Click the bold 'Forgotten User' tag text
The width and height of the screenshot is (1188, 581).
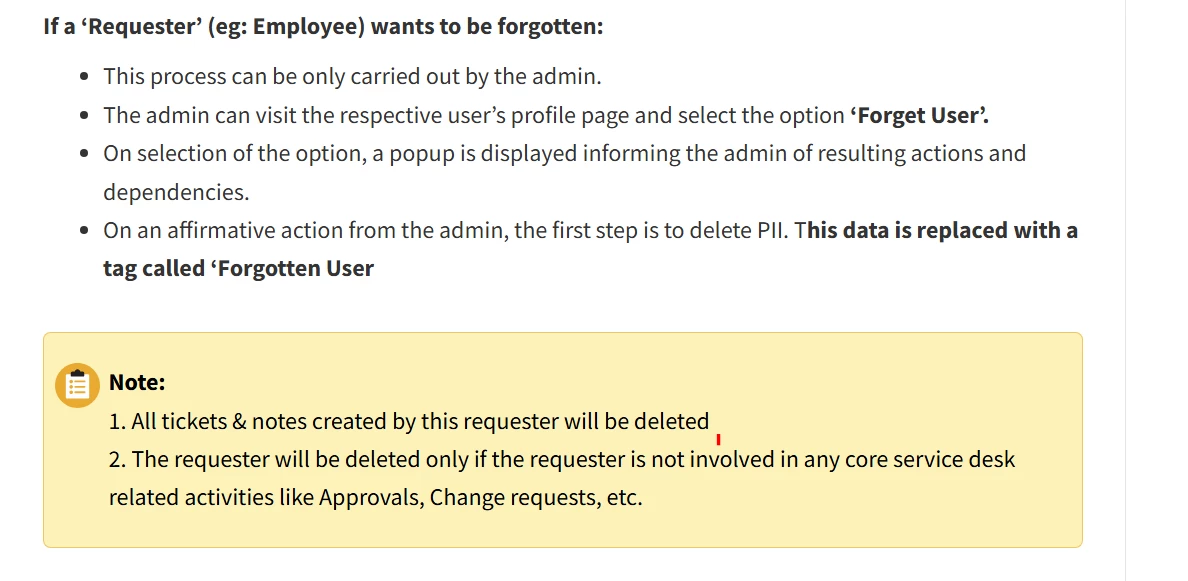pyautogui.click(x=295, y=268)
